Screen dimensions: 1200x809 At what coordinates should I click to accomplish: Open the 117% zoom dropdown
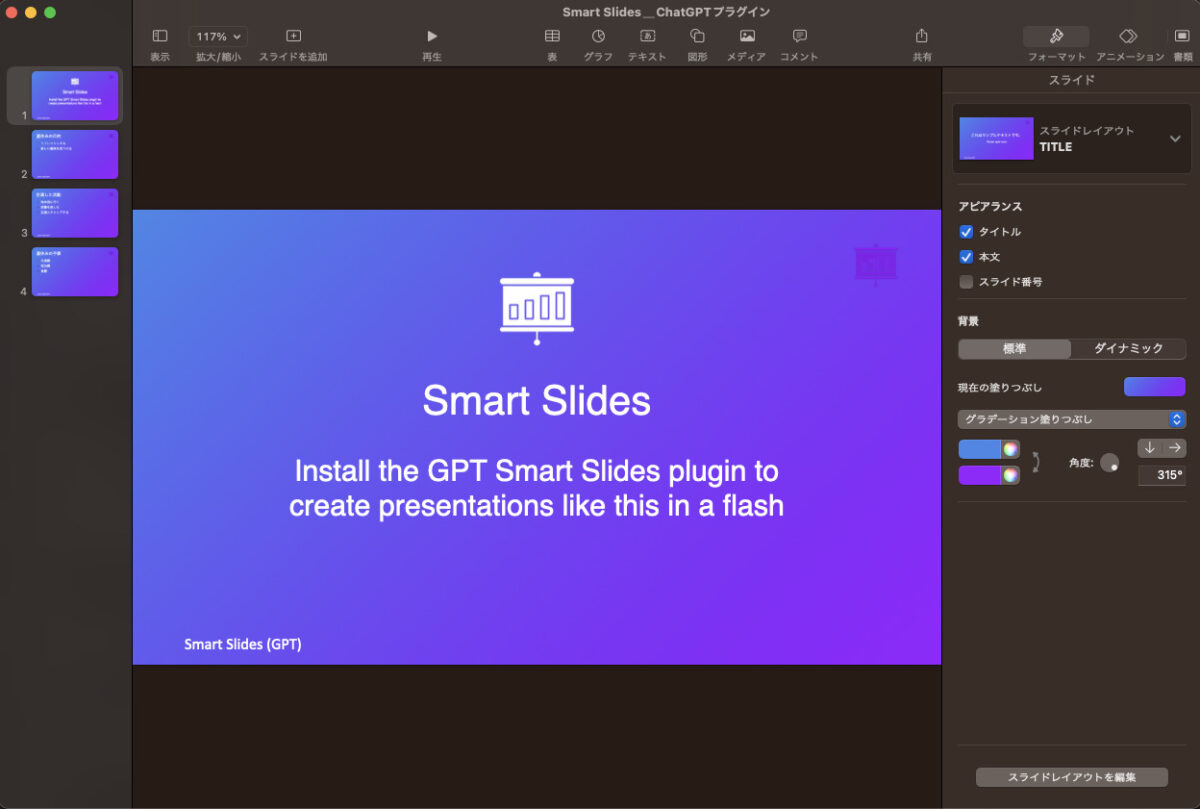click(218, 36)
